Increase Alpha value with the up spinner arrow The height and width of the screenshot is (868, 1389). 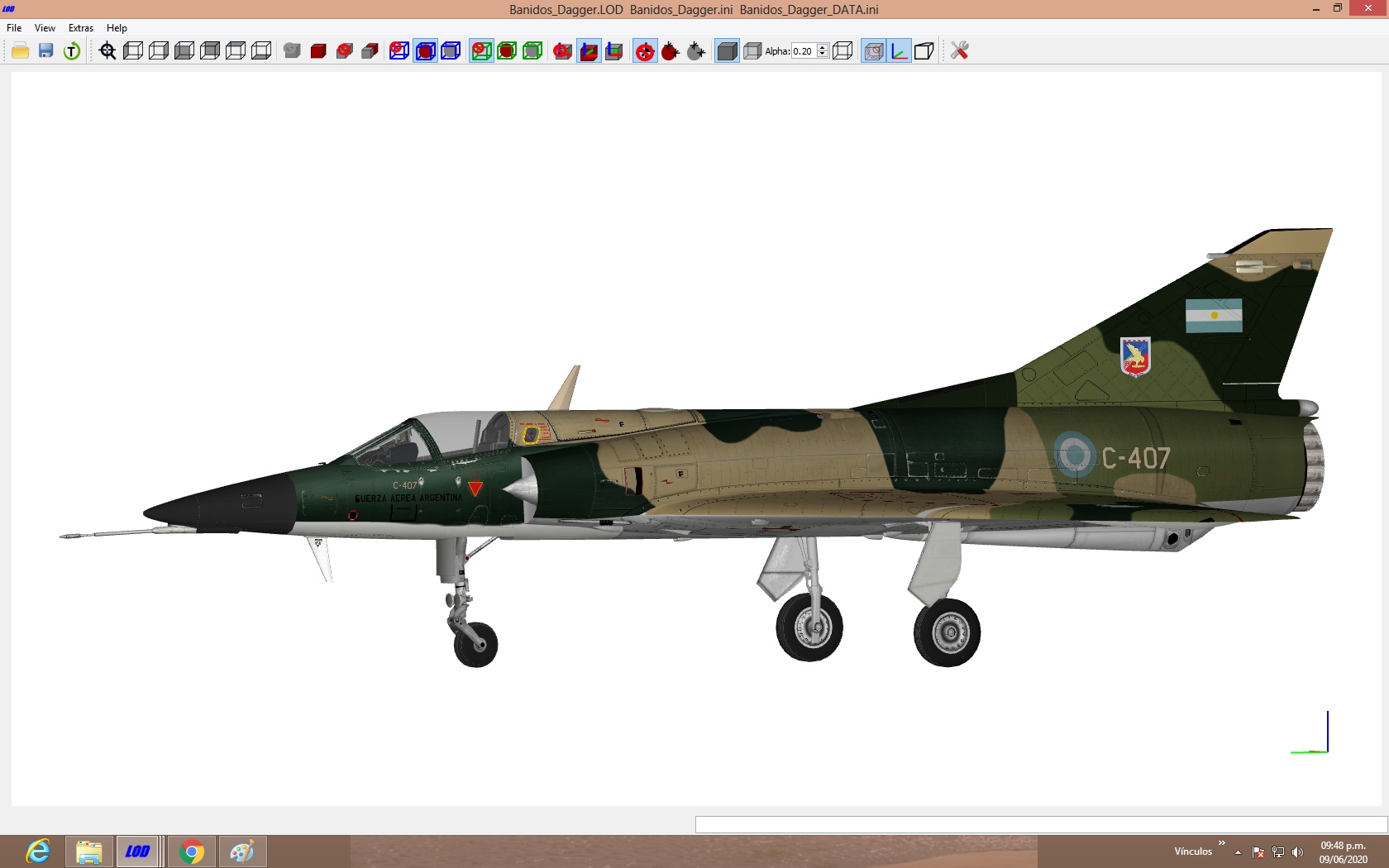pyautogui.click(x=823, y=48)
